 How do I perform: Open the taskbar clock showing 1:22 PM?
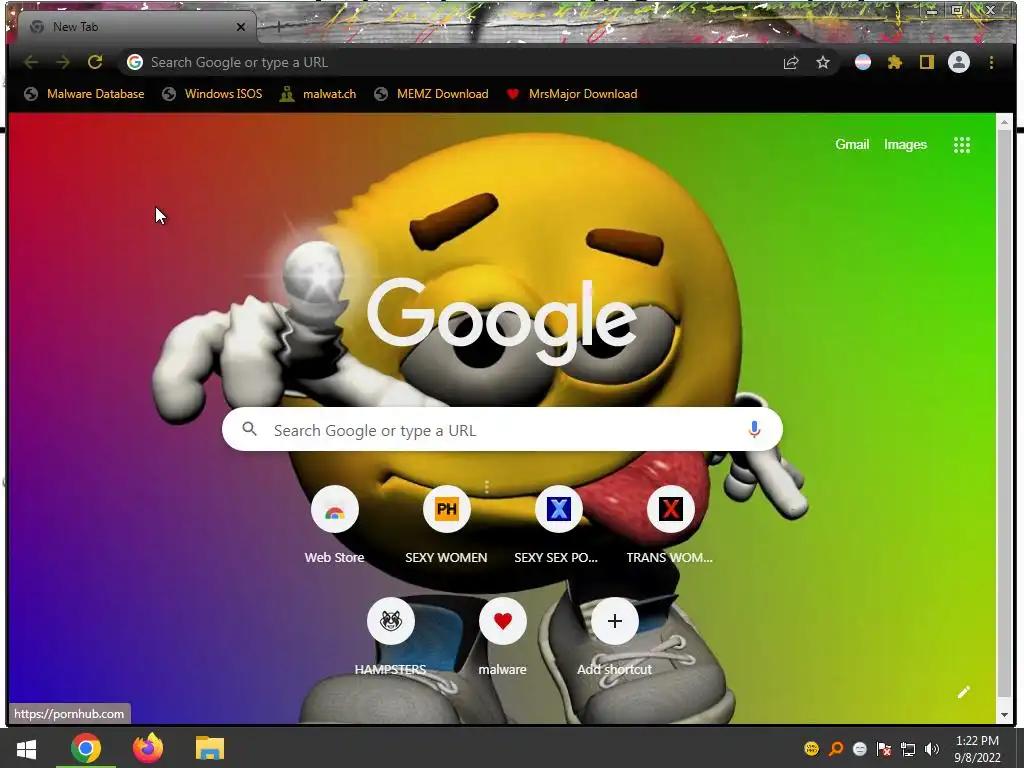click(977, 749)
